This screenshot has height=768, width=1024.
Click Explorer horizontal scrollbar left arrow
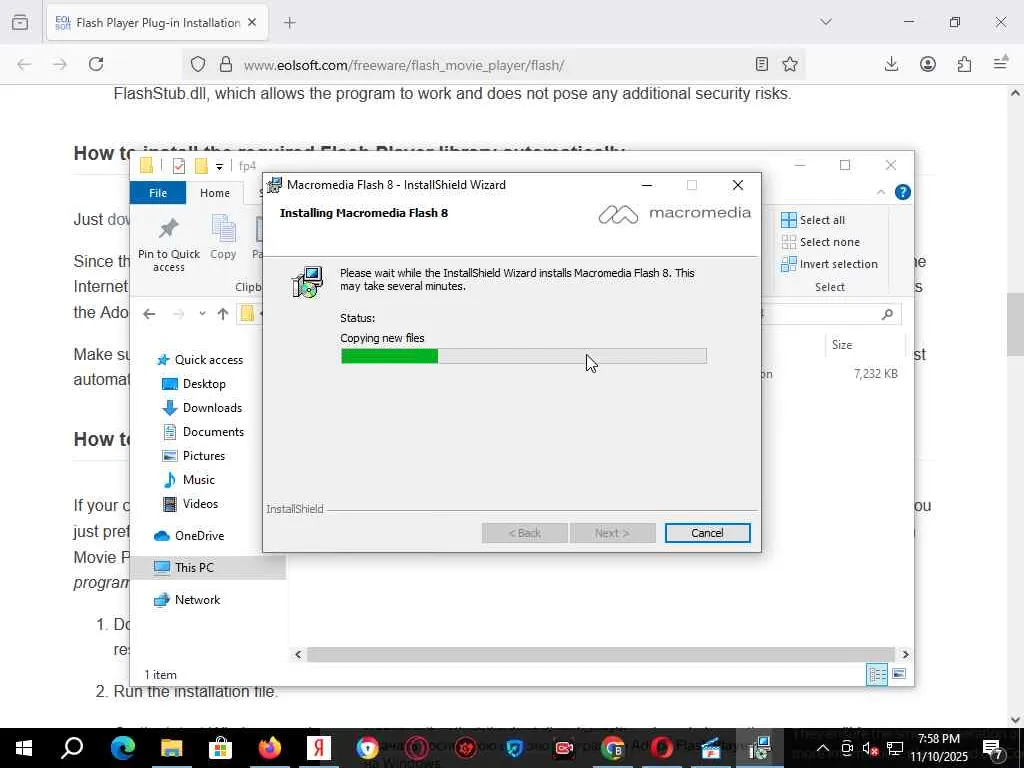(298, 654)
